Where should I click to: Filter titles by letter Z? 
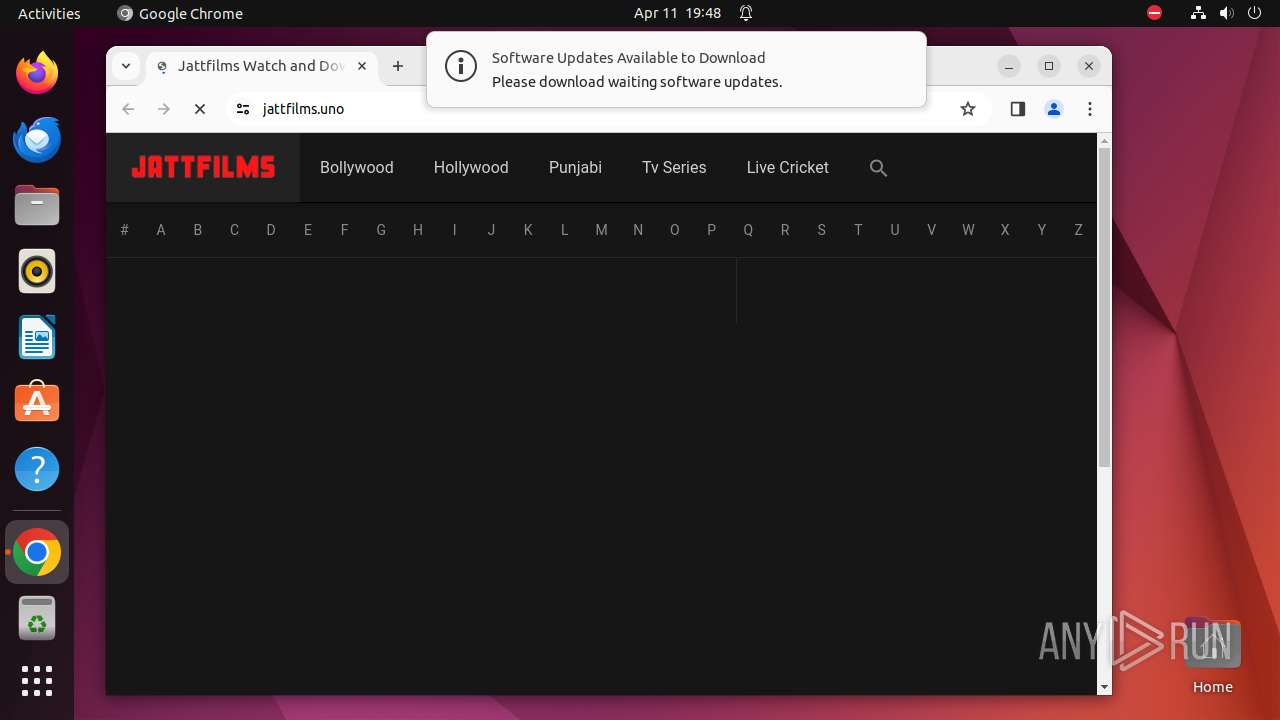[1078, 230]
